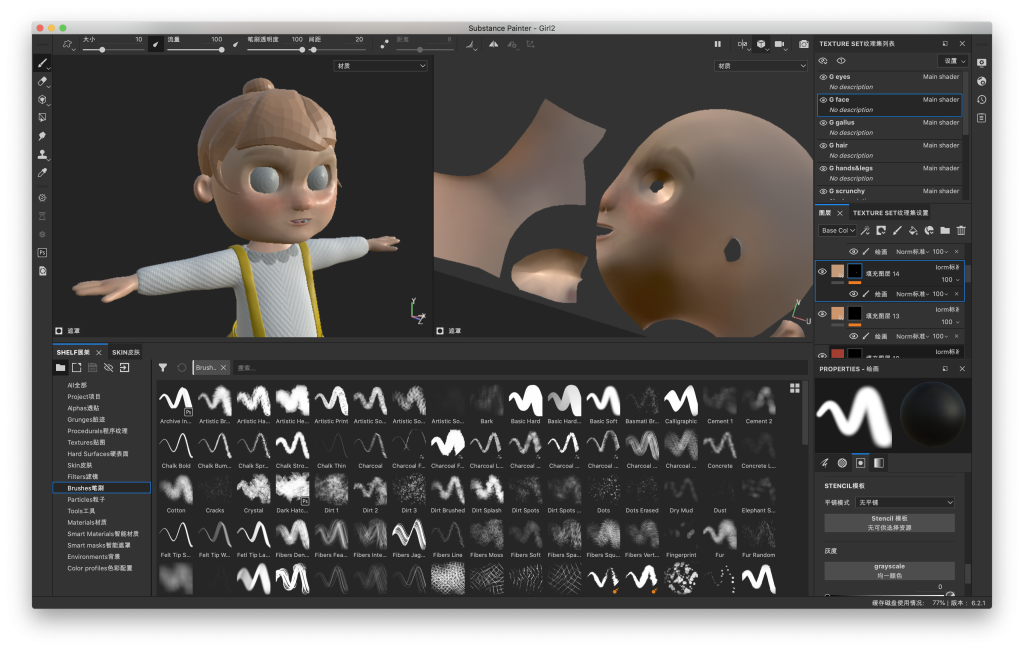Toggle the symmetry mirror icon
The width and height of the screenshot is (1024, 651).
point(494,44)
